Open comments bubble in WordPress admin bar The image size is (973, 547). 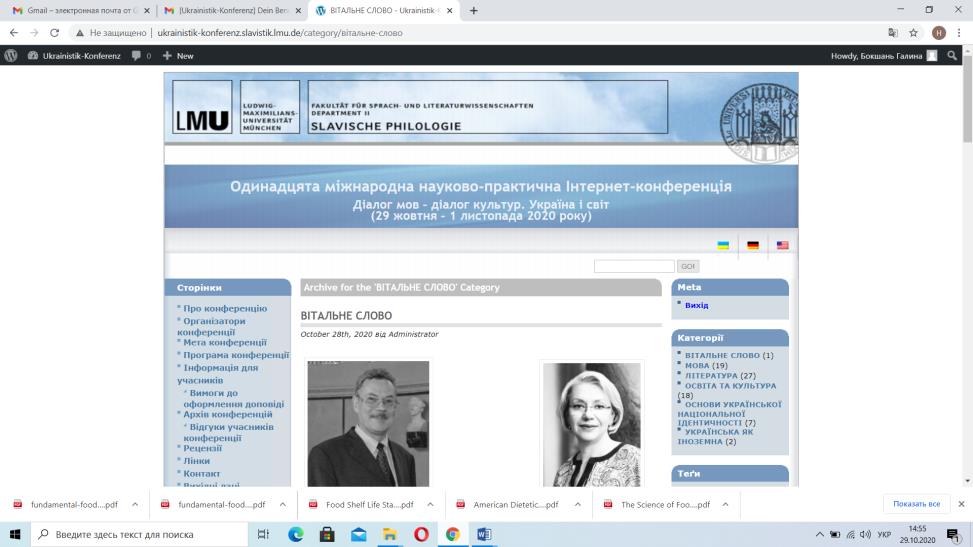click(x=141, y=56)
